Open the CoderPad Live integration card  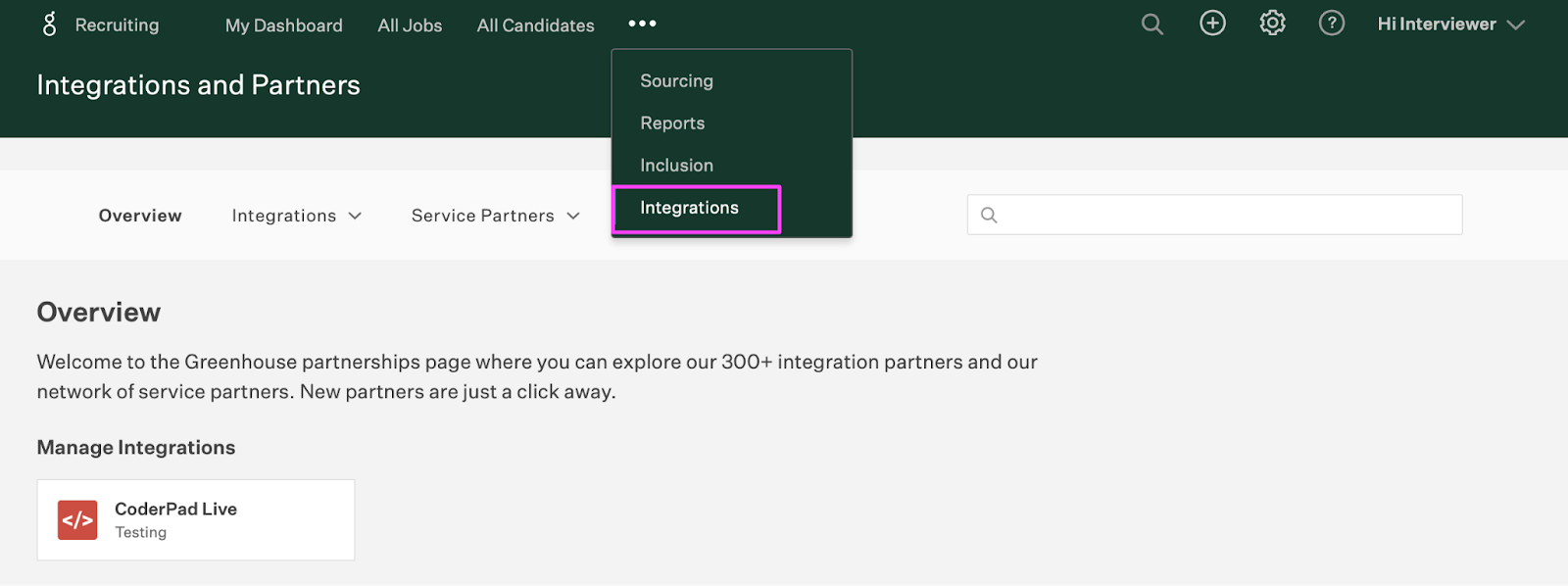196,520
